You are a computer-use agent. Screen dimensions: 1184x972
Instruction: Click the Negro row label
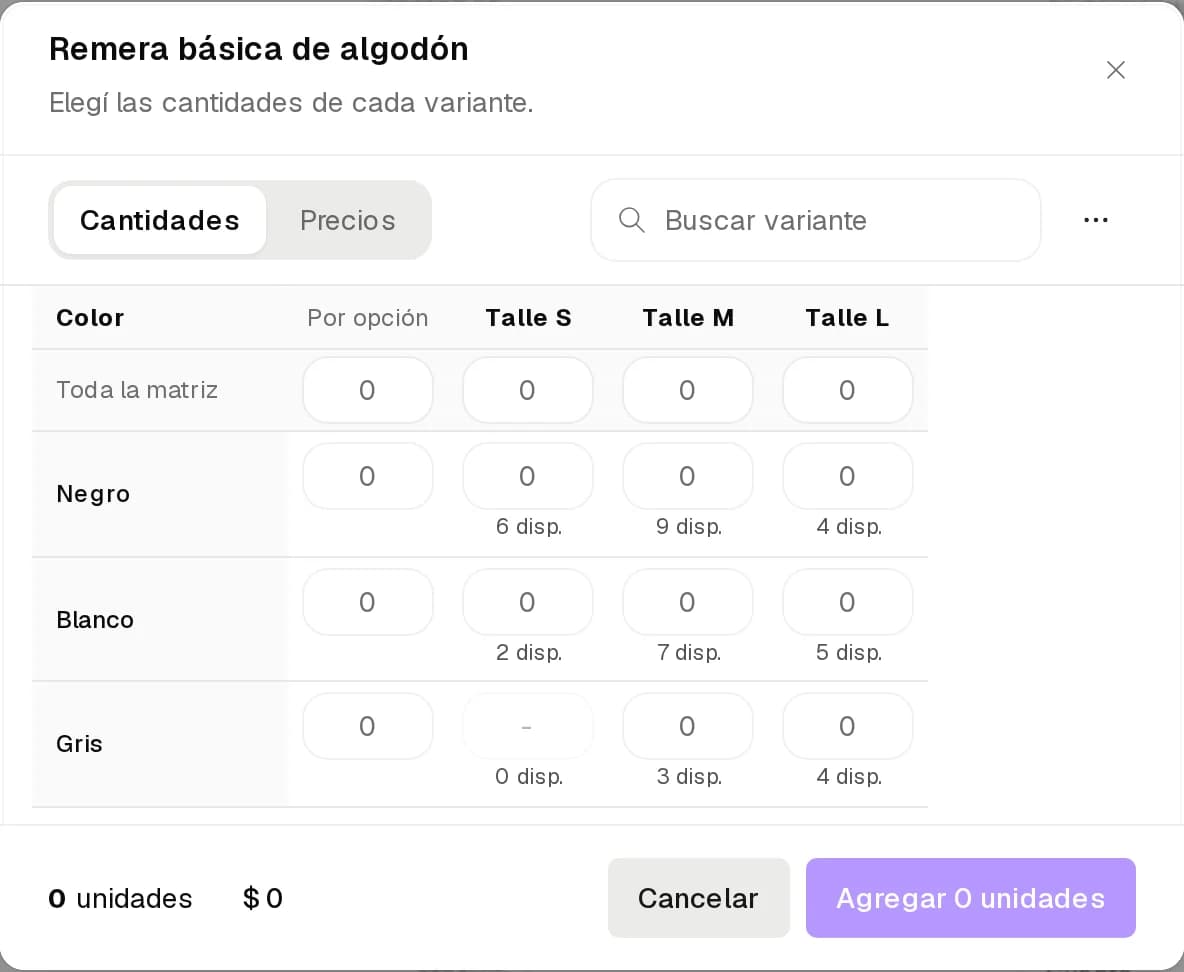pyautogui.click(x=93, y=494)
